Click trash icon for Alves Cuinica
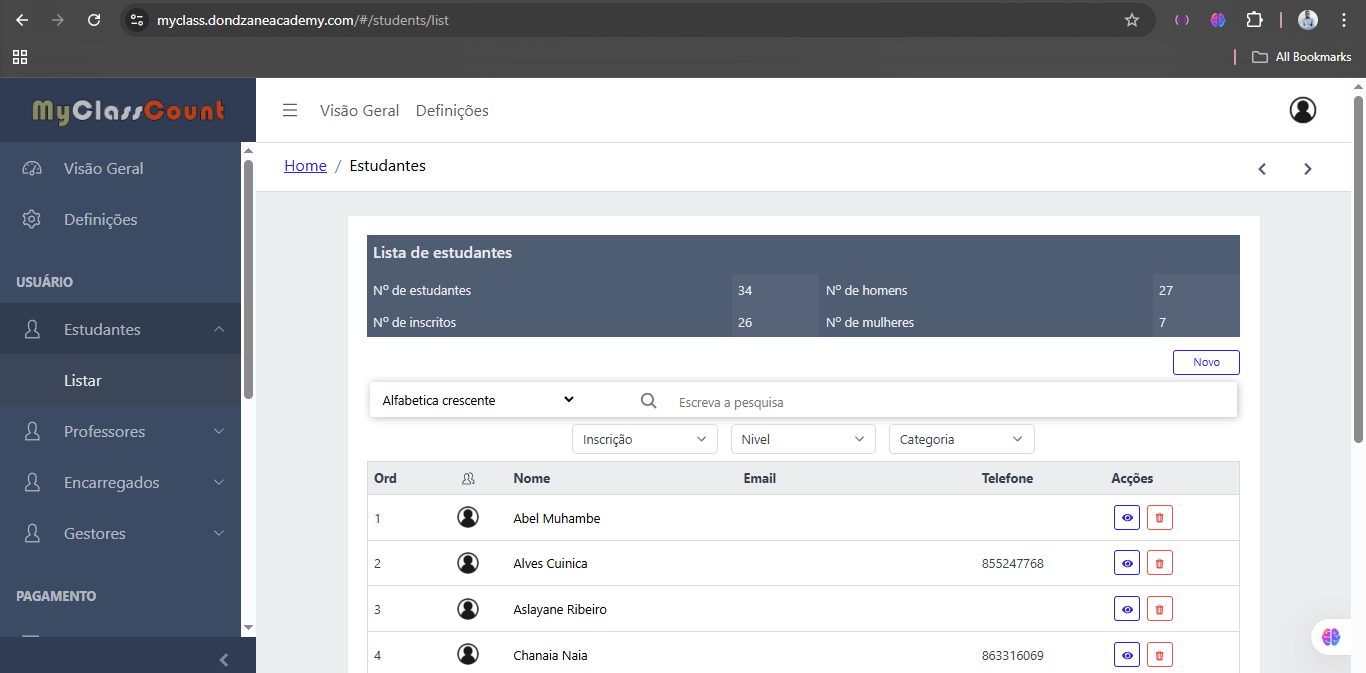 point(1159,564)
